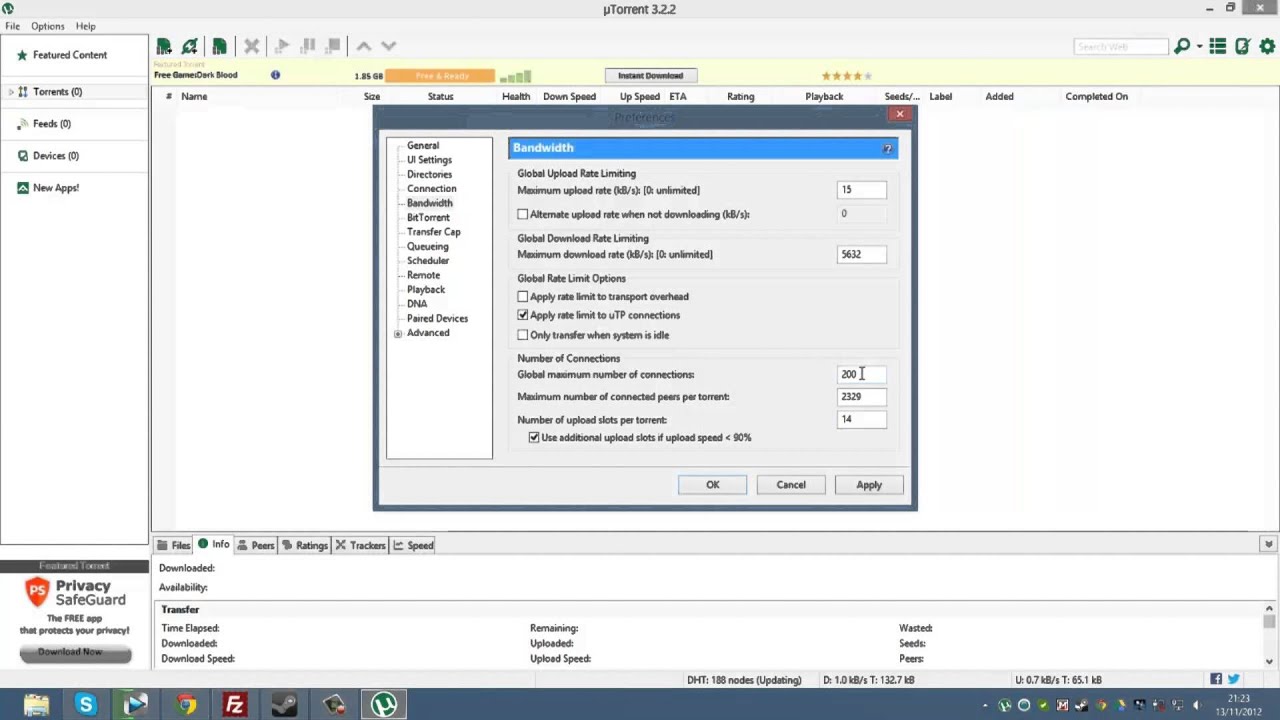
Task: Check Only transfer when system is idle
Action: click(x=522, y=335)
